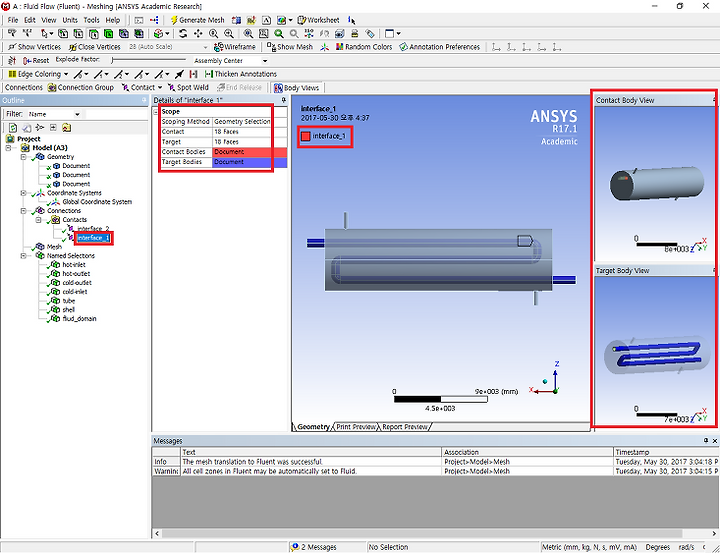
Task: Click the green magnifier Magnifier Window icon
Action: 279,34
